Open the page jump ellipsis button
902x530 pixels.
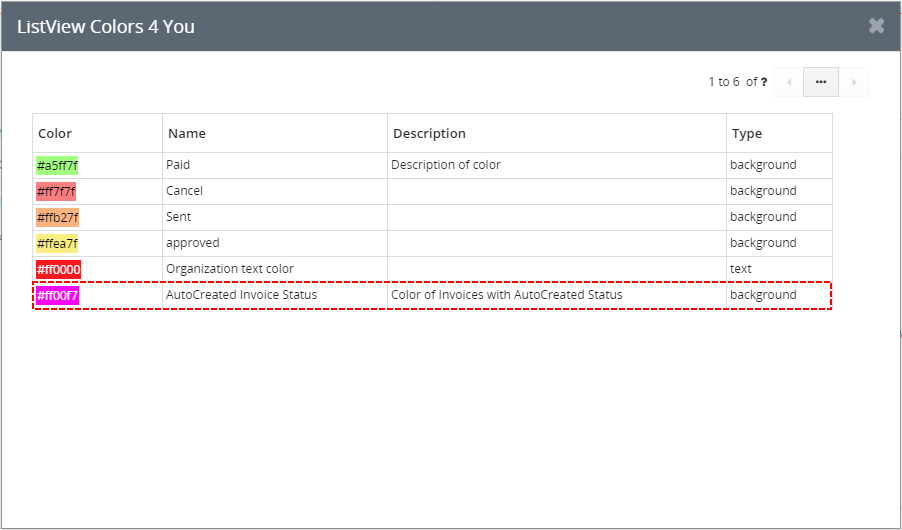click(821, 82)
